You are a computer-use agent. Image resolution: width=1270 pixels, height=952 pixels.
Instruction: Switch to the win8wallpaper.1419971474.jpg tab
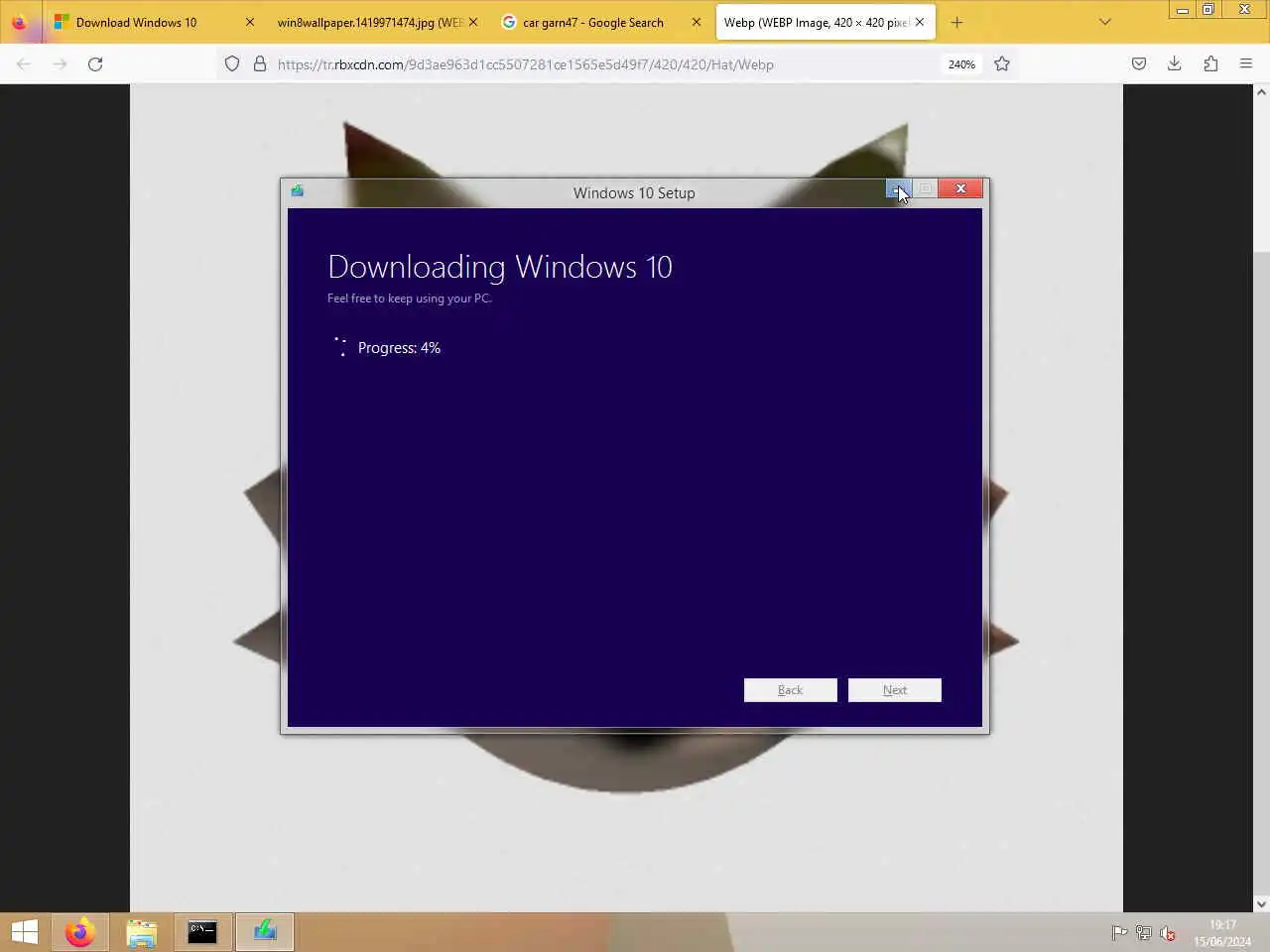[x=376, y=22]
